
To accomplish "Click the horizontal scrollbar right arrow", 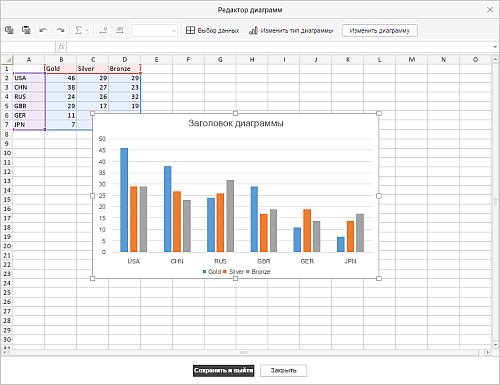I will pos(488,352).
